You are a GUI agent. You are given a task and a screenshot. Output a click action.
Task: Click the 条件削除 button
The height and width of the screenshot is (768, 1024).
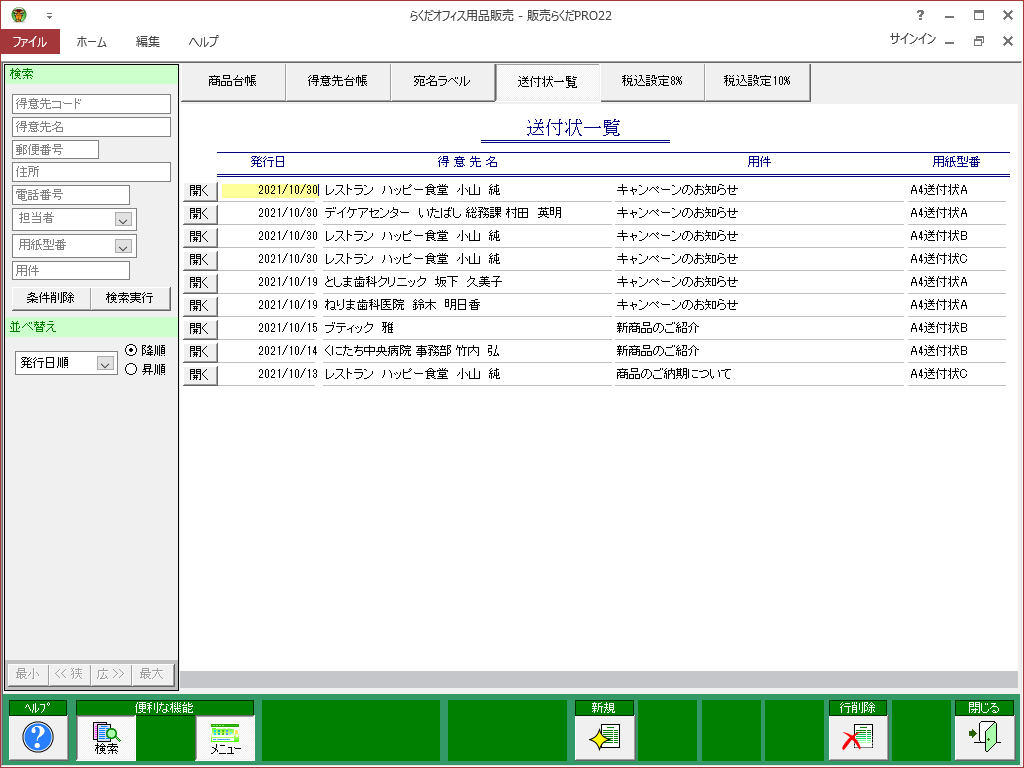click(51, 298)
